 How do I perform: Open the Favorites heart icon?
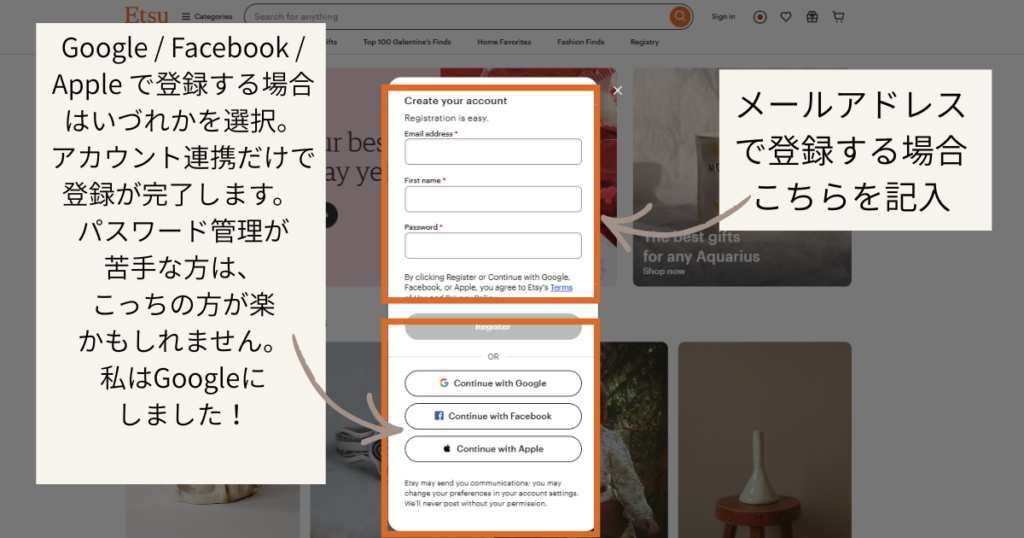pyautogui.click(x=786, y=17)
